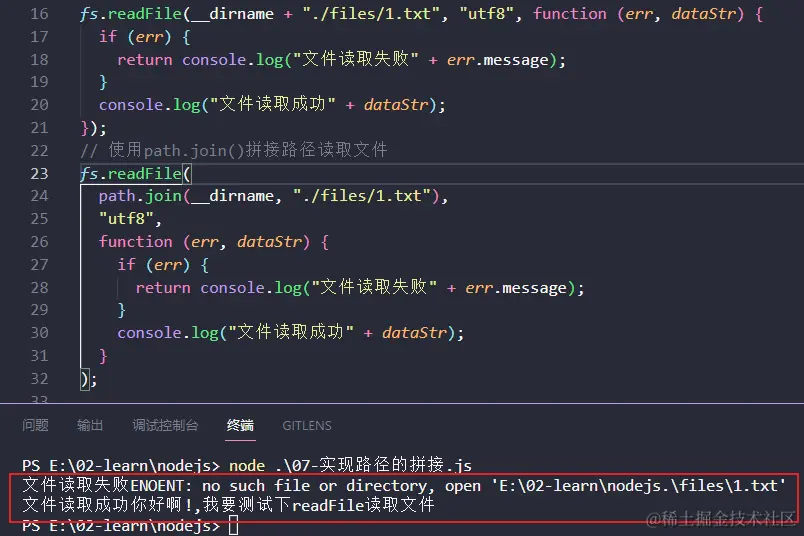This screenshot has height=536, width=804.
Task: Click terminal command node .\07-实现路径的拼接.js
Action: pyautogui.click(x=350, y=465)
